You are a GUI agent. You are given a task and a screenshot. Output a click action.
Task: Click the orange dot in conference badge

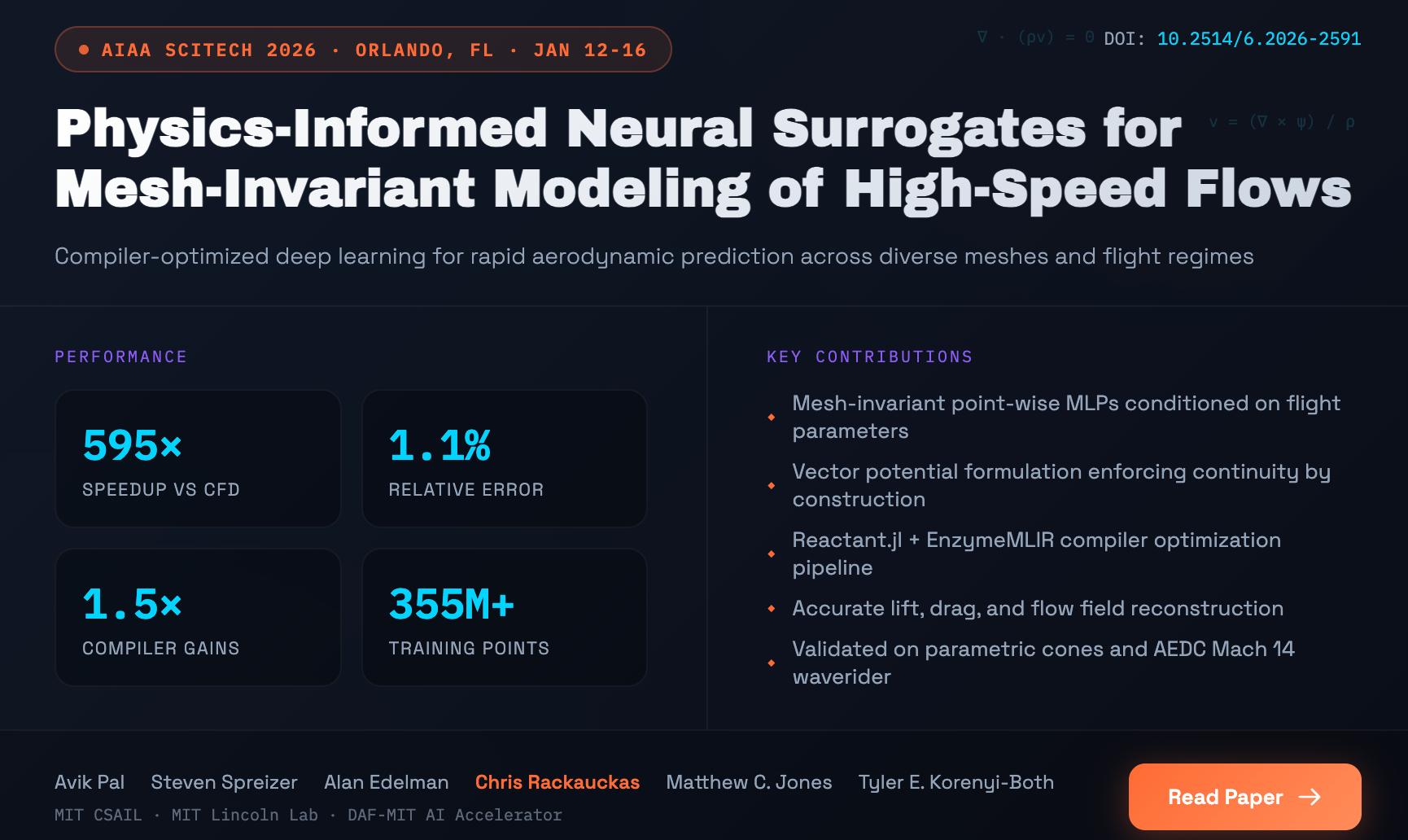[84, 50]
